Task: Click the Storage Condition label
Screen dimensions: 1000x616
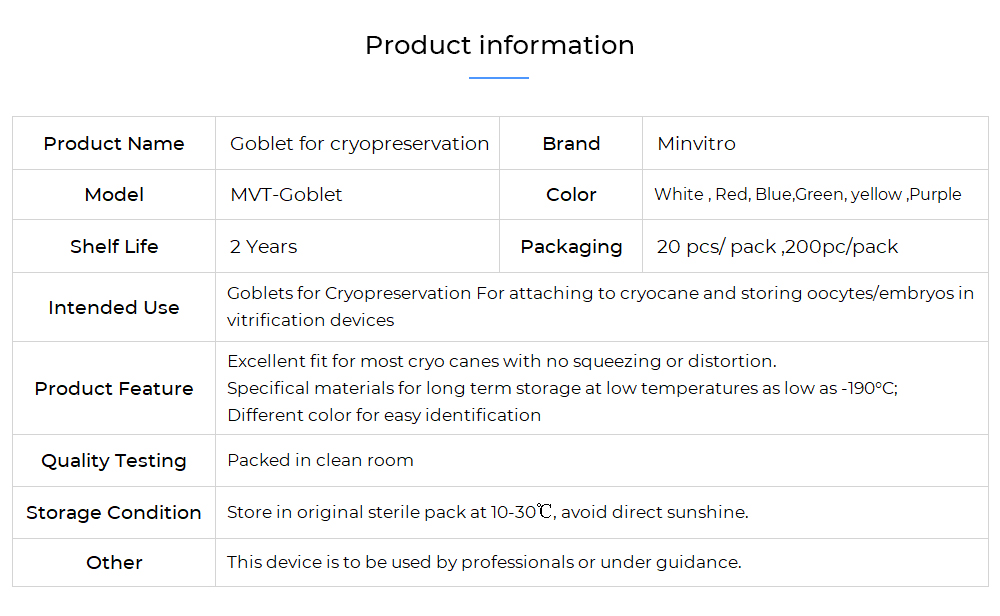Action: coord(114,513)
